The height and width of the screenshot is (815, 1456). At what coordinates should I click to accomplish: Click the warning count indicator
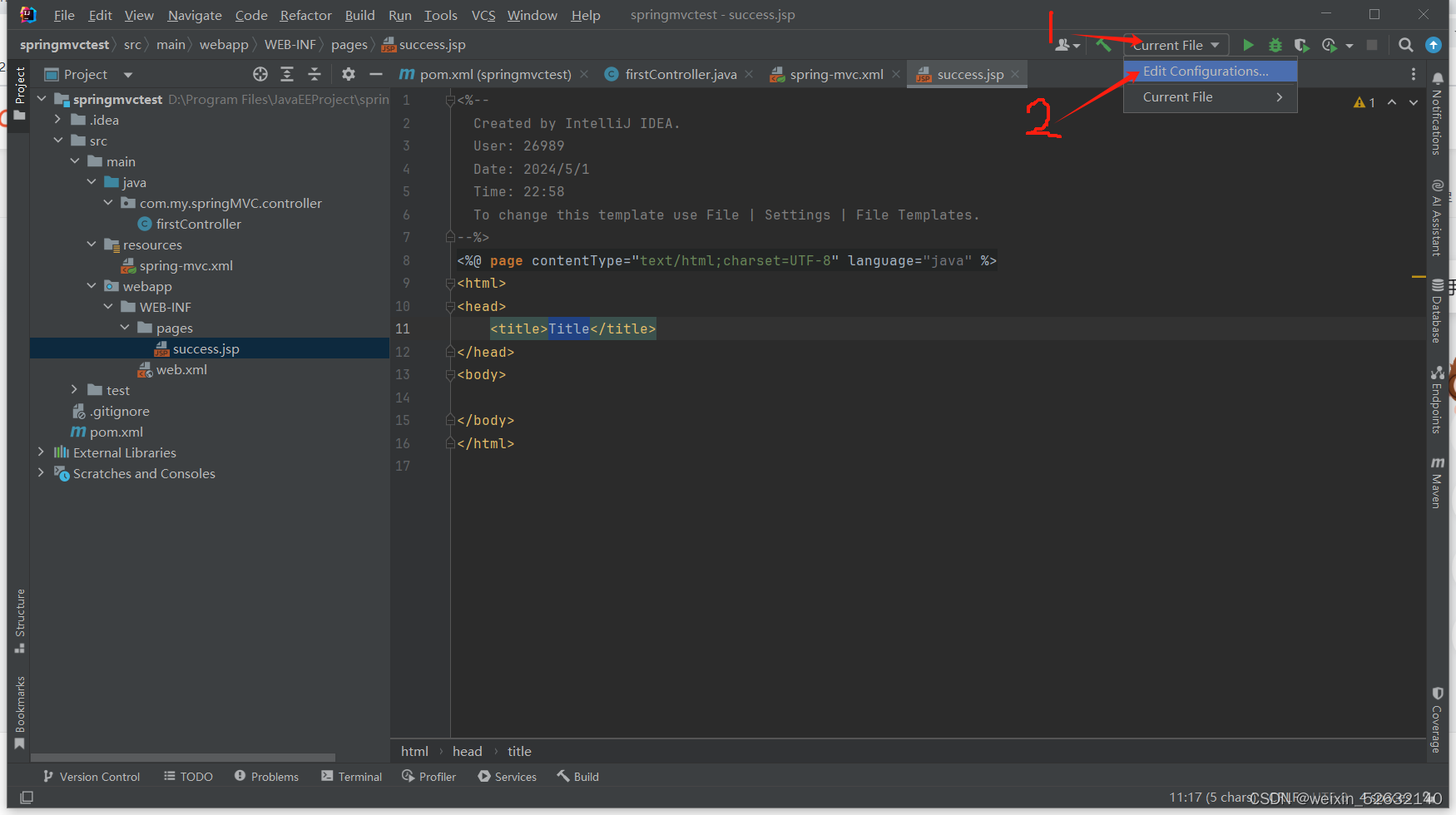[1364, 102]
